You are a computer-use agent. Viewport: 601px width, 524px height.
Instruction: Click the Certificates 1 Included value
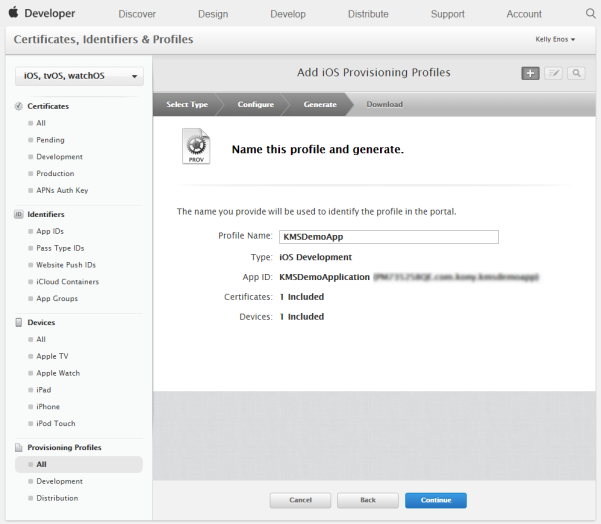click(x=302, y=297)
